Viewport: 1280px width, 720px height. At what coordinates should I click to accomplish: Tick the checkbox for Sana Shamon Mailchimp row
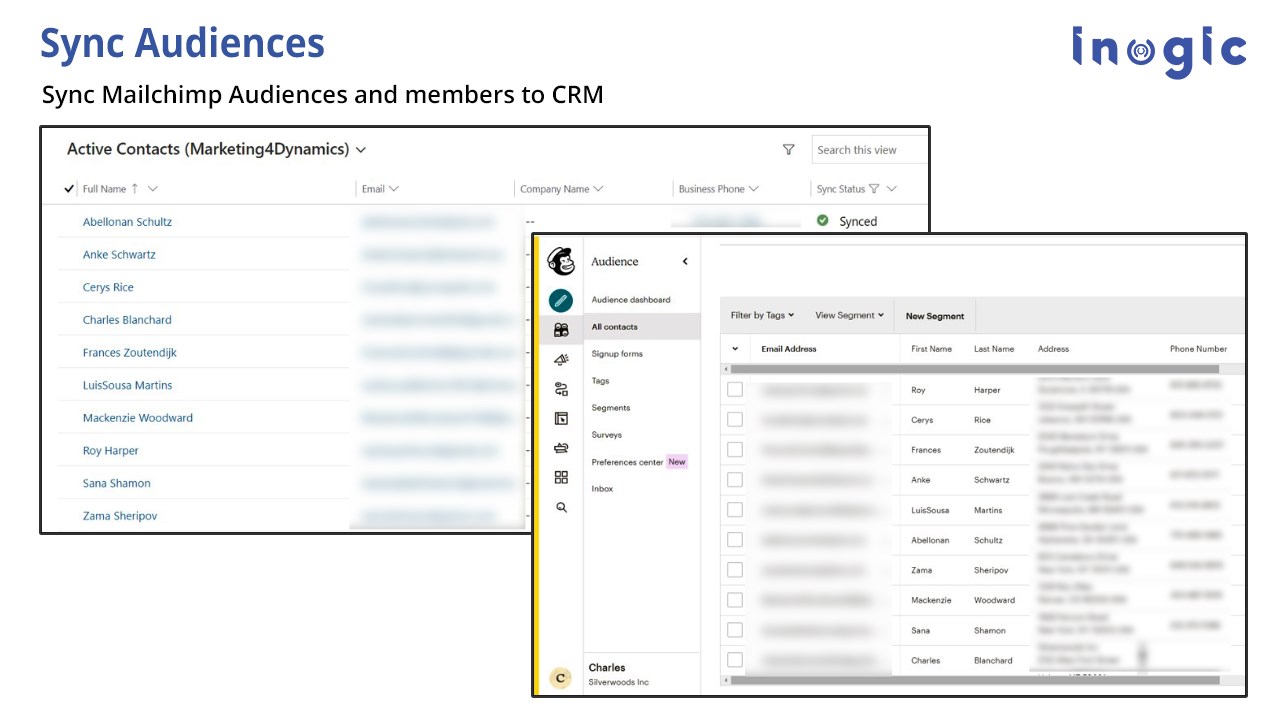[x=735, y=630]
